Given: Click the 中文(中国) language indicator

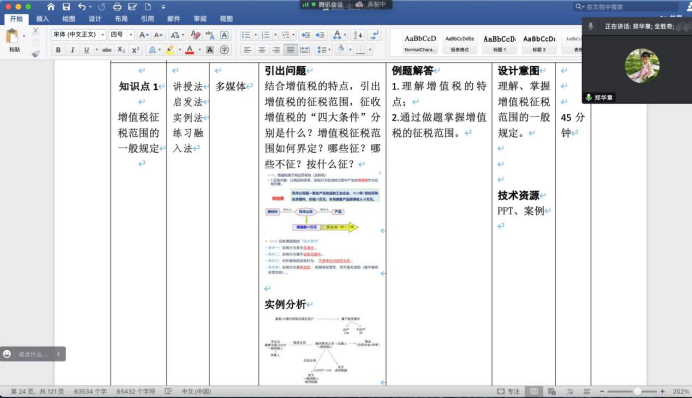Looking at the screenshot, I should [196, 391].
